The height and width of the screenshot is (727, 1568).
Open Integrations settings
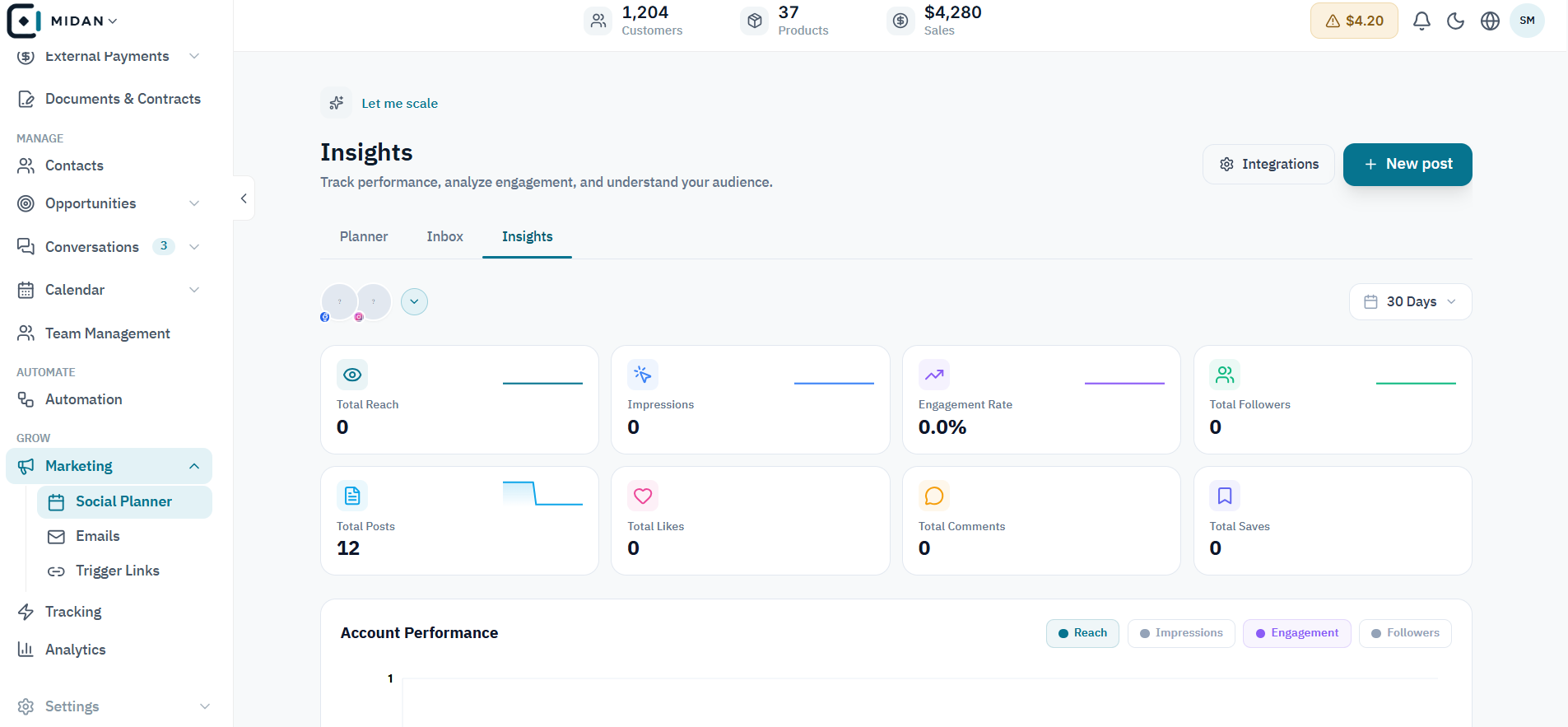[1268, 164]
